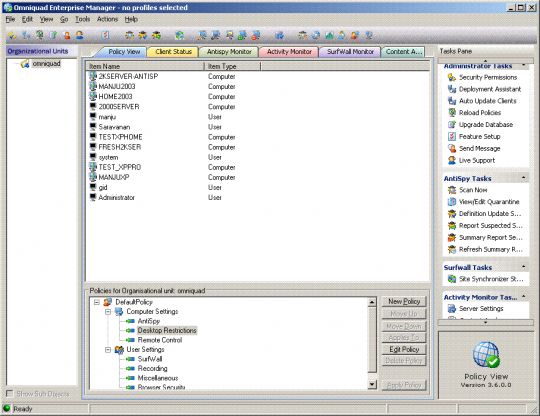Open the Deployment Assistant icon
Image resolution: width=540 pixels, height=416 pixels.
tap(451, 89)
